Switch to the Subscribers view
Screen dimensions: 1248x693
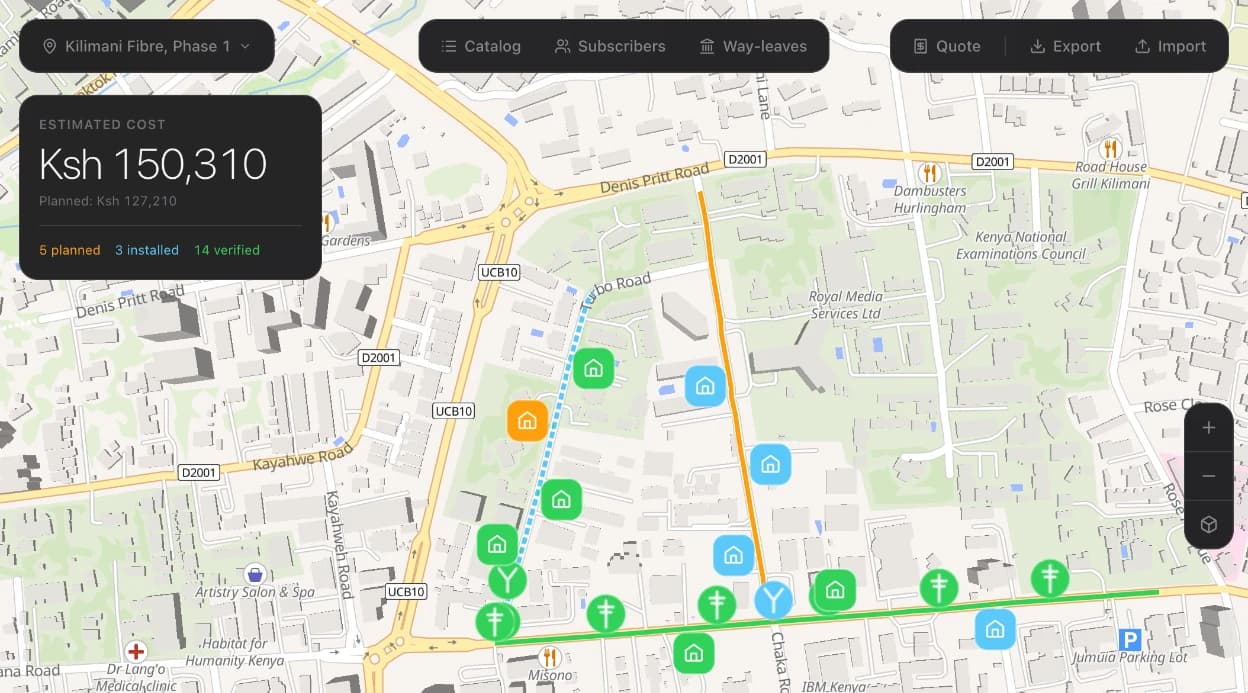coord(610,46)
